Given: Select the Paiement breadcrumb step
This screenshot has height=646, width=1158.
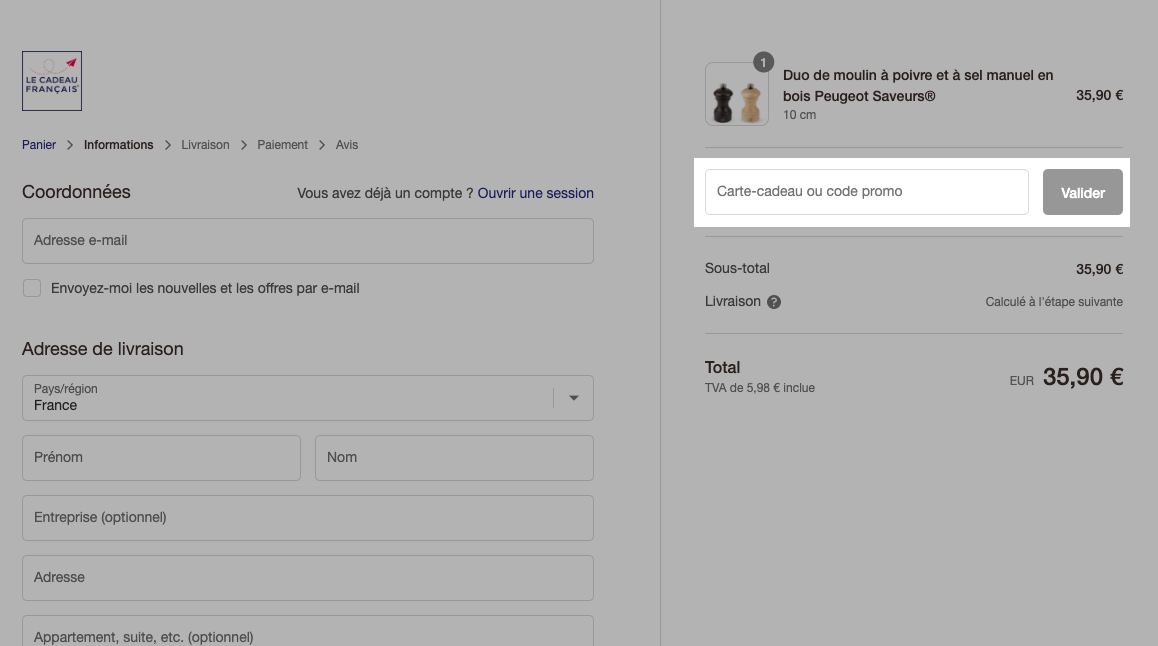Looking at the screenshot, I should [x=282, y=145].
